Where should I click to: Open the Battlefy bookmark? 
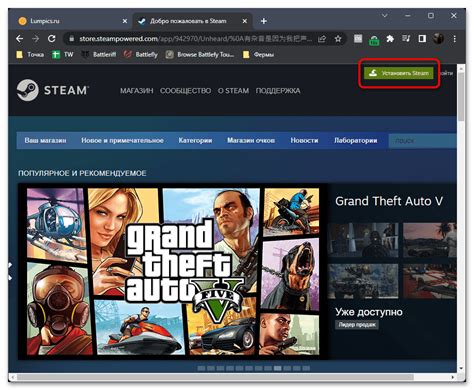click(x=141, y=55)
